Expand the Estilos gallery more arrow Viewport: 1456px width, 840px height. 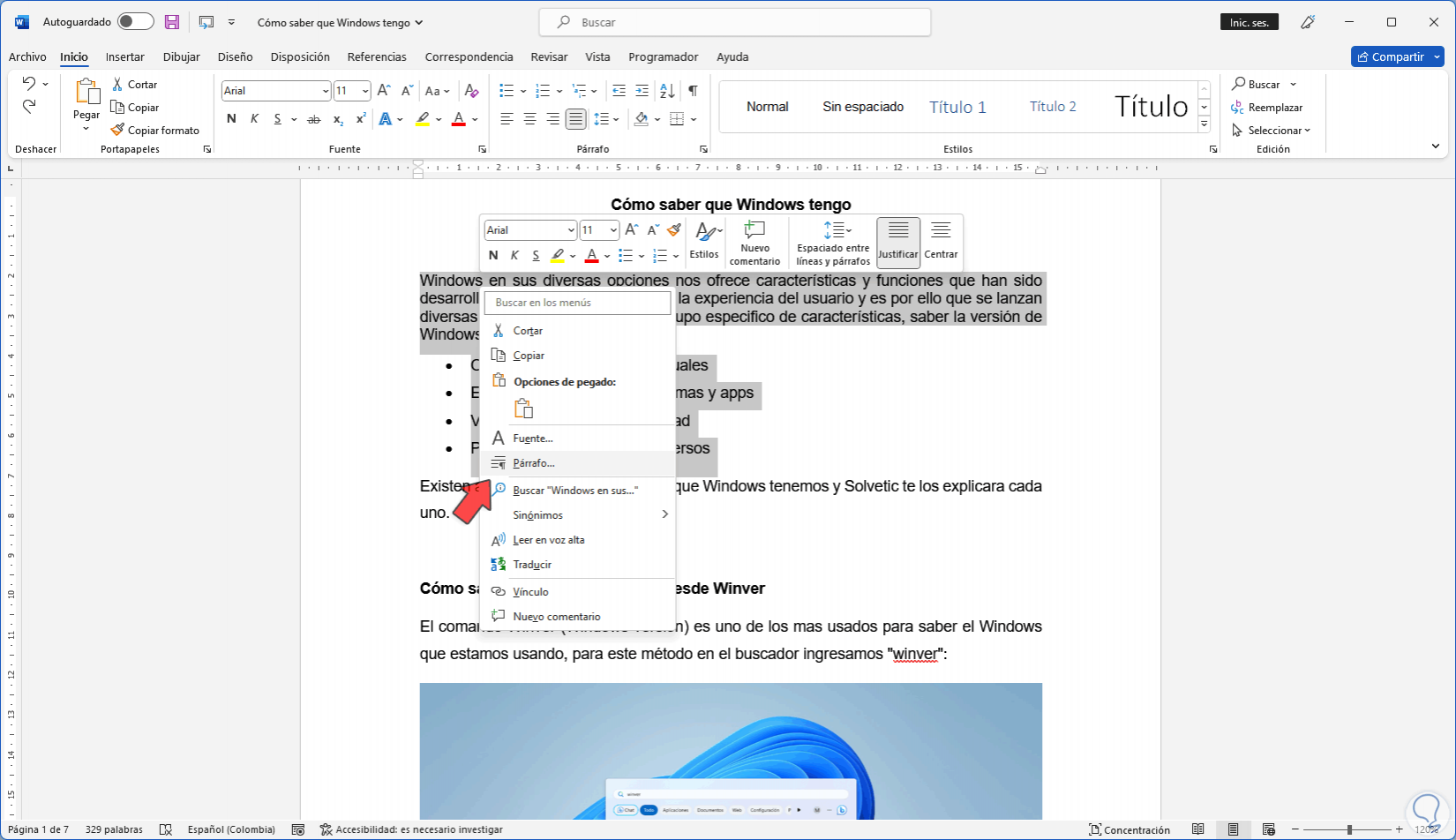1205,125
